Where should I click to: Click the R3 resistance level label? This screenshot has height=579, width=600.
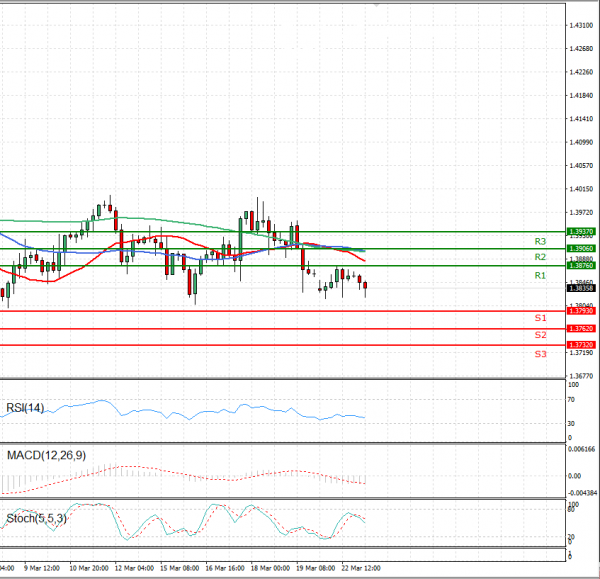[x=539, y=241]
